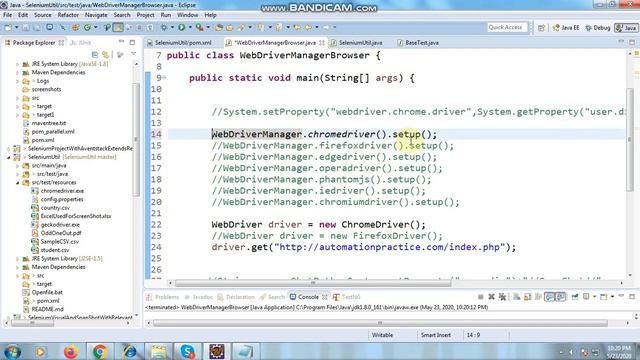Run the program with green Run icon
Viewport: 640px width, 360px height.
tap(181, 27)
